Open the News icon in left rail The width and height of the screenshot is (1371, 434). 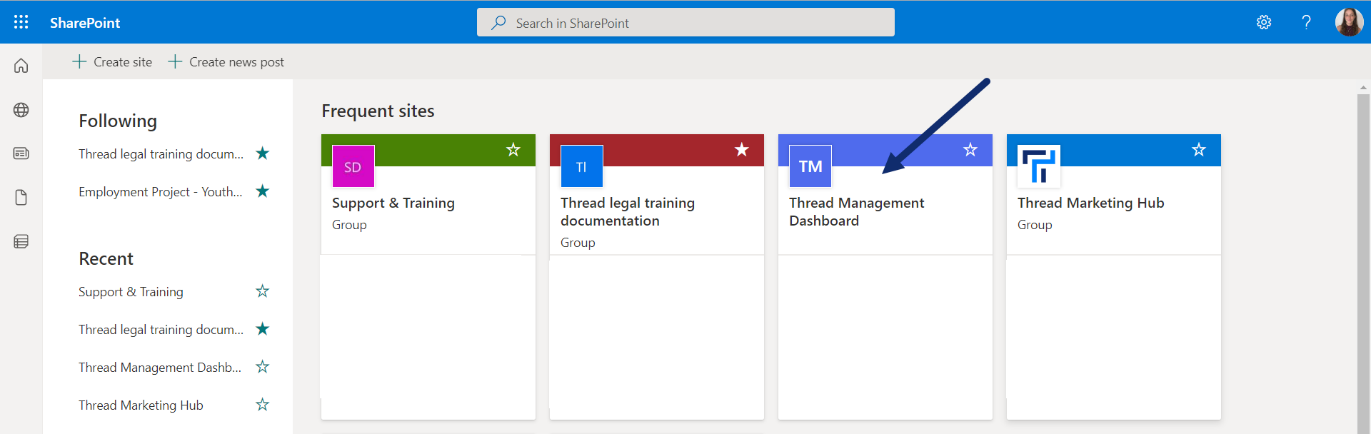point(21,154)
